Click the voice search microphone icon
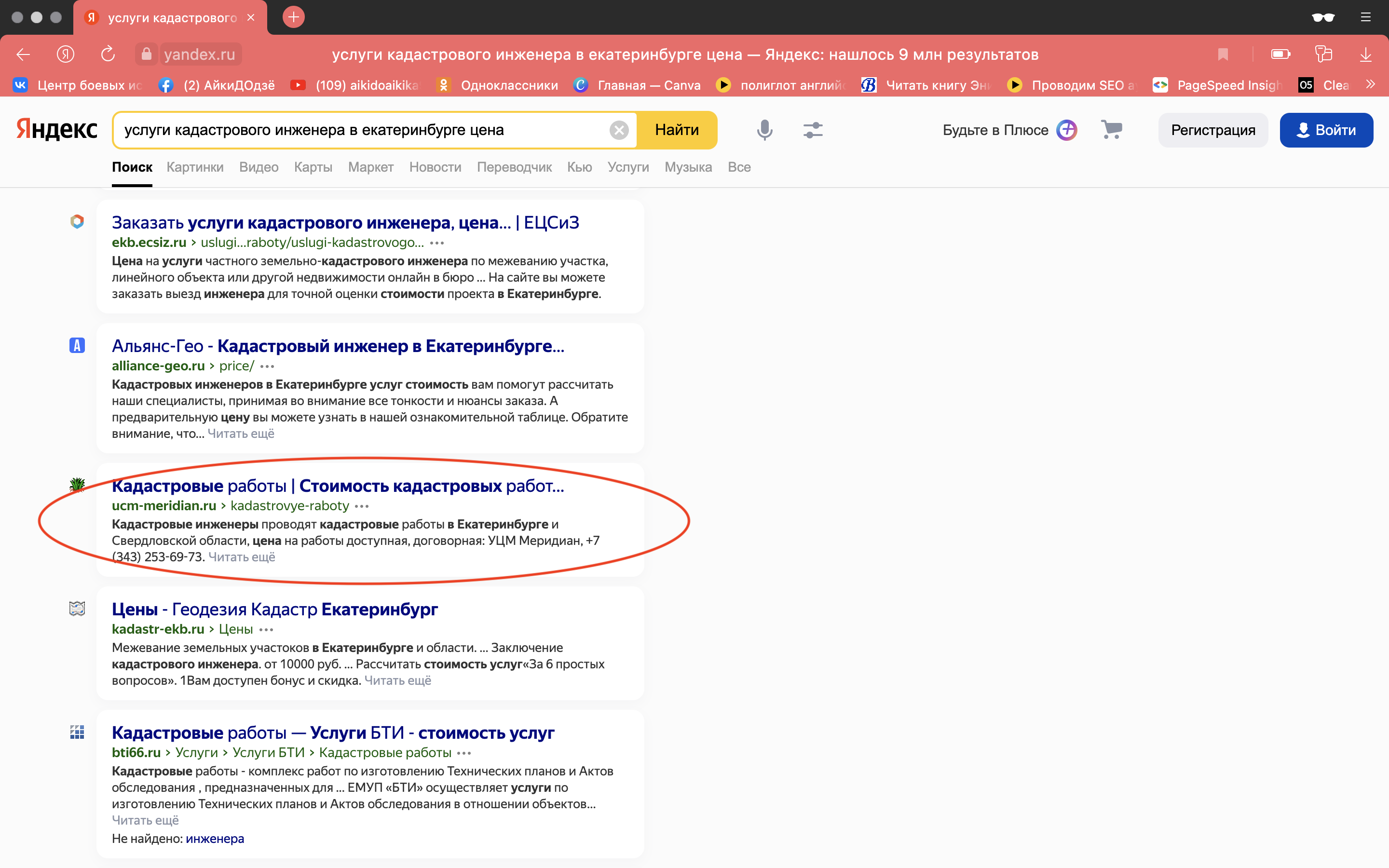Screen dimensions: 1389x868 point(764,130)
